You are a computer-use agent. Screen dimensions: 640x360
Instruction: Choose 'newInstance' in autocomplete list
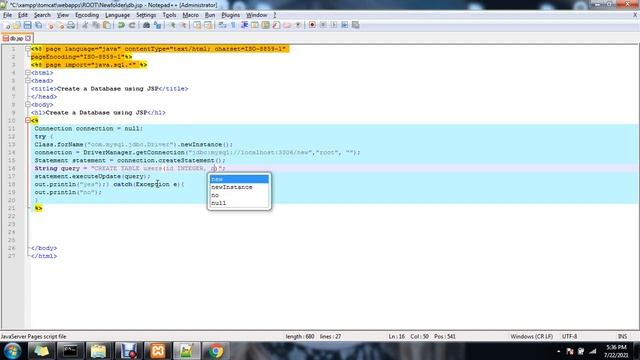pos(239,187)
